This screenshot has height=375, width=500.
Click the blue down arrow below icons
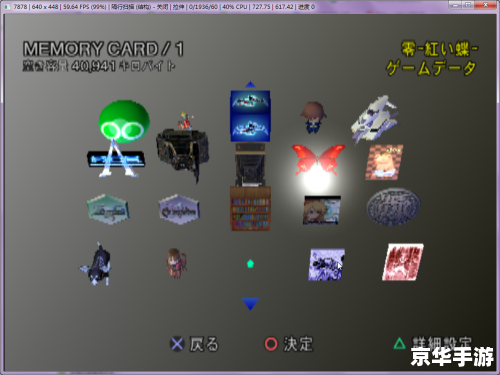click(x=250, y=304)
